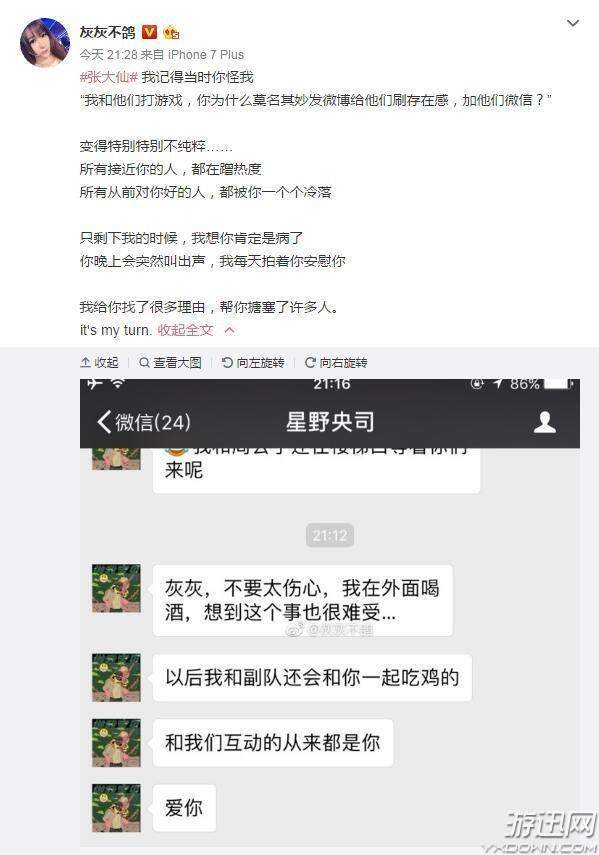
Task: Collapse the post with 收起全文
Action: point(185,330)
